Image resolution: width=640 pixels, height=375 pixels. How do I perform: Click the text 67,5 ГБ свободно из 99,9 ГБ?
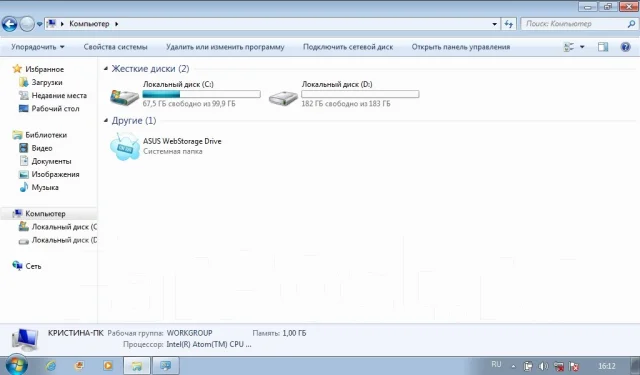pyautogui.click(x=189, y=104)
